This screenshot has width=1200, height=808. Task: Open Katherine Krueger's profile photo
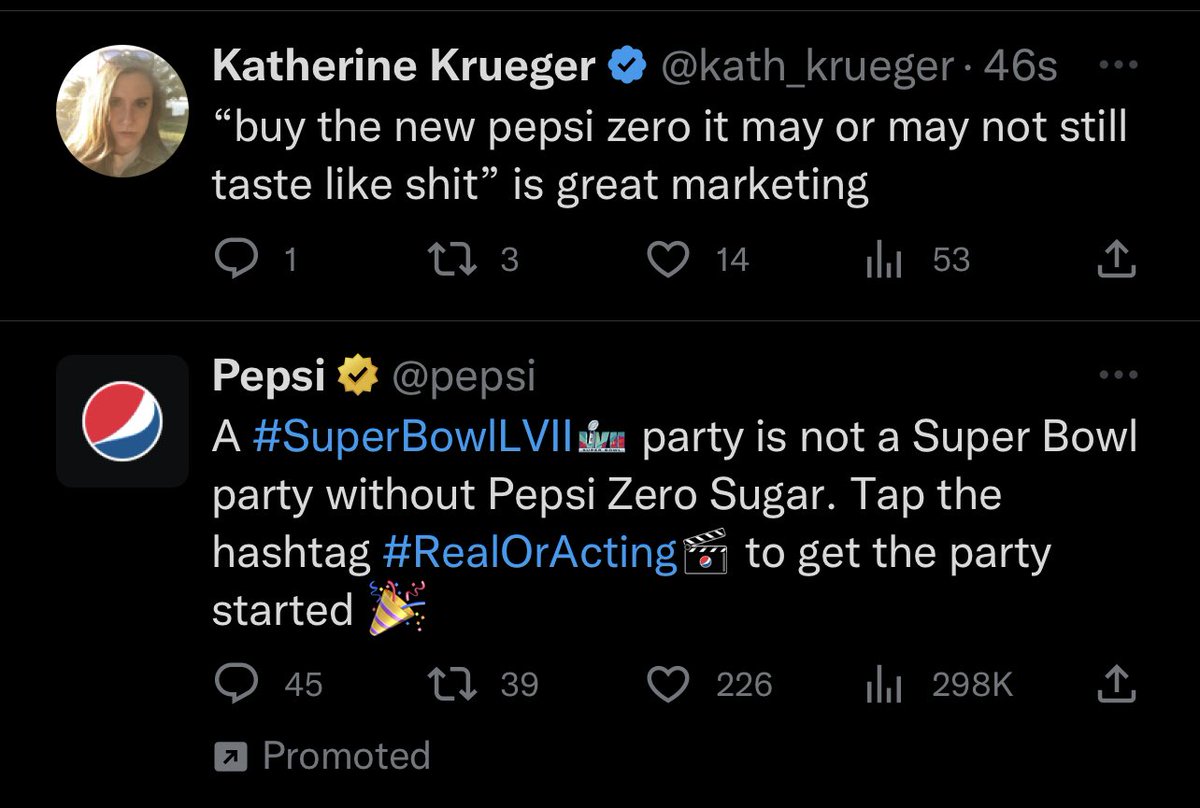[123, 111]
